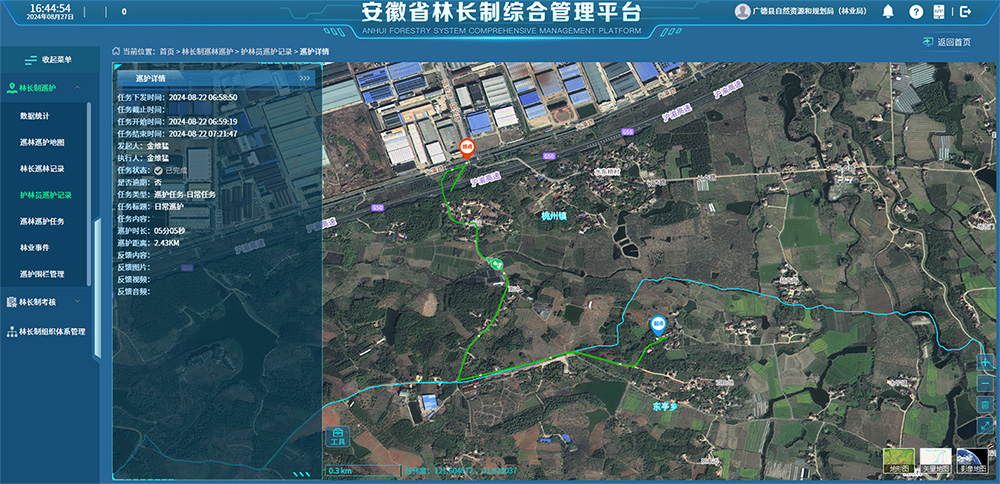
Task: Click the mobile APP icon in header
Action: pyautogui.click(x=941, y=12)
